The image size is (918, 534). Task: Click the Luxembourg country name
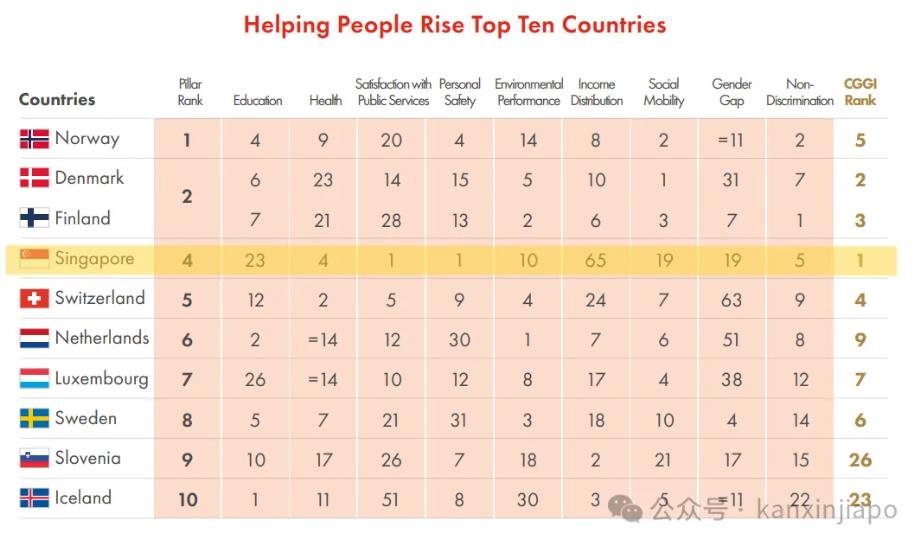coord(101,379)
